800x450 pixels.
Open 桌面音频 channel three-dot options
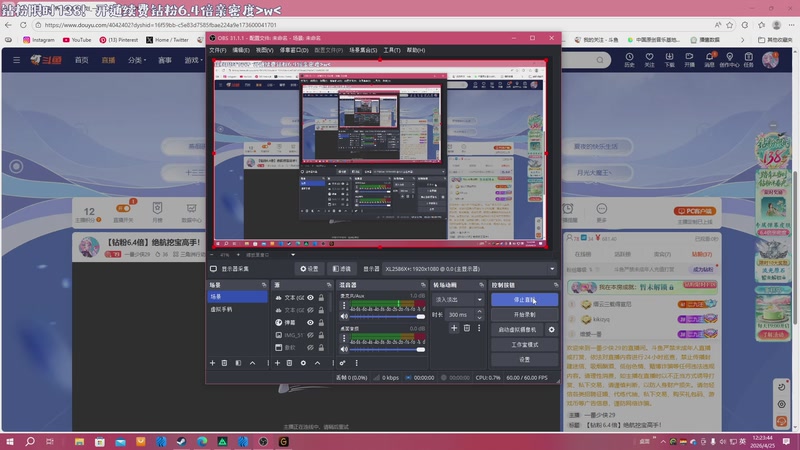click(x=344, y=338)
